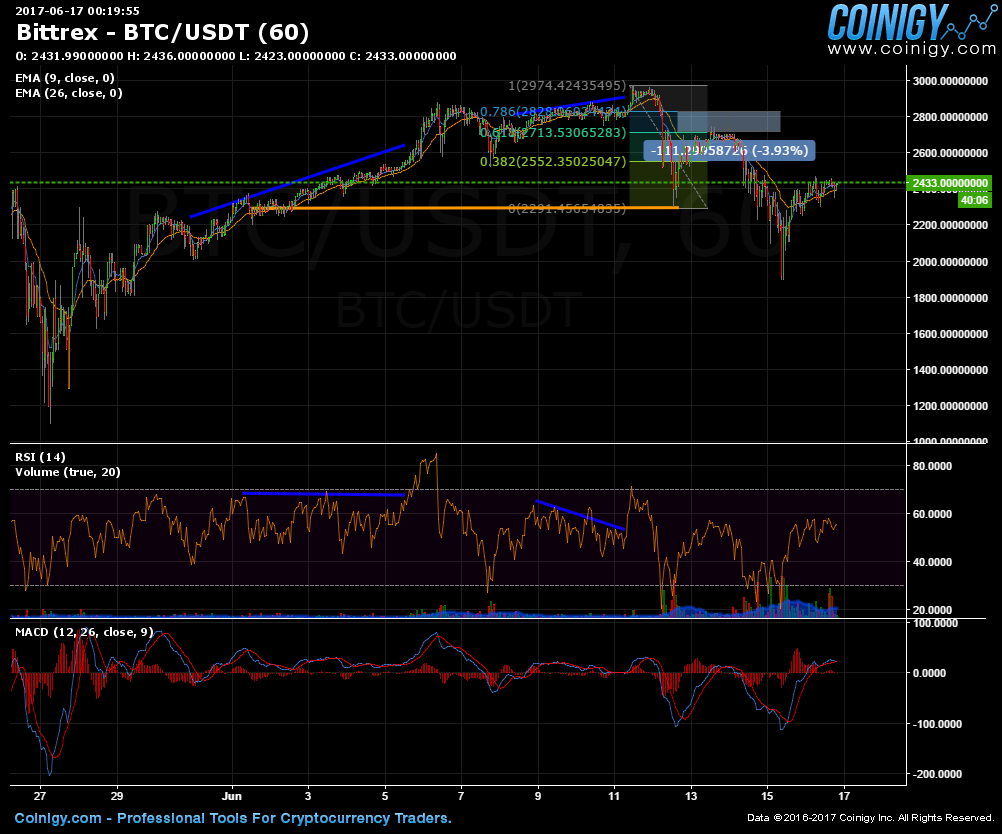1002x834 pixels.
Task: Click the 1600.00000000 price axis label
Action: coord(950,334)
